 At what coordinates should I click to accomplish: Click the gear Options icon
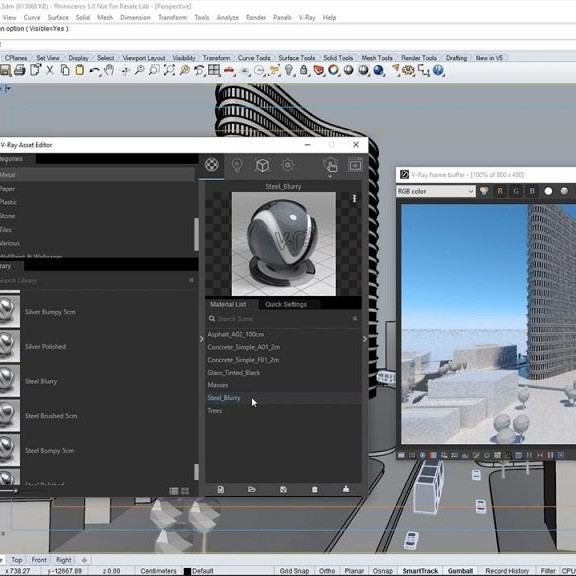pyautogui.click(x=408, y=70)
